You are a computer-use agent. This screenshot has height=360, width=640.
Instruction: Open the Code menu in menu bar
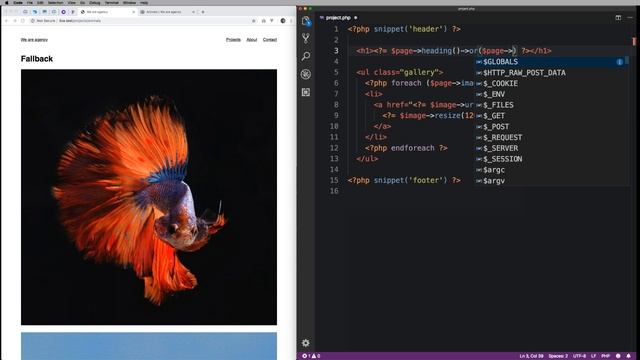click(x=18, y=2)
